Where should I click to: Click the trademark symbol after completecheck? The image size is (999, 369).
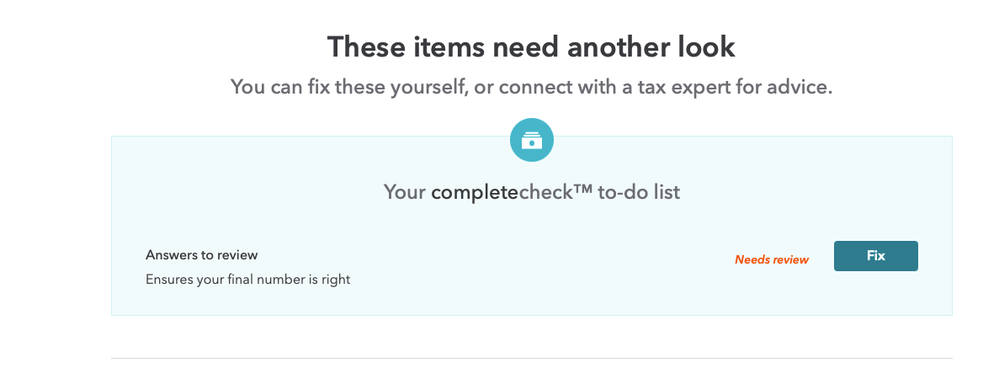(583, 189)
